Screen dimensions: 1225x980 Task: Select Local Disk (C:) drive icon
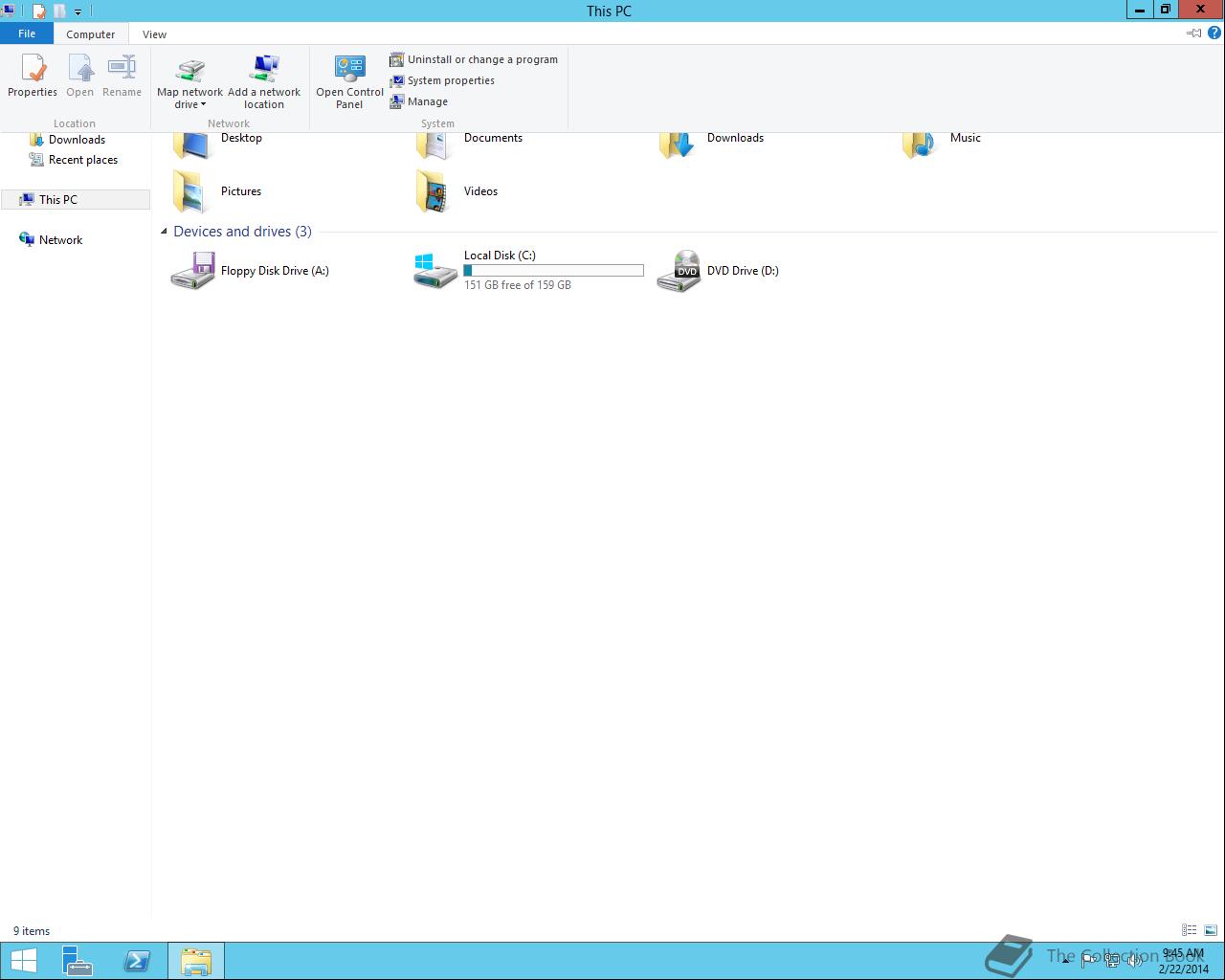point(435,271)
